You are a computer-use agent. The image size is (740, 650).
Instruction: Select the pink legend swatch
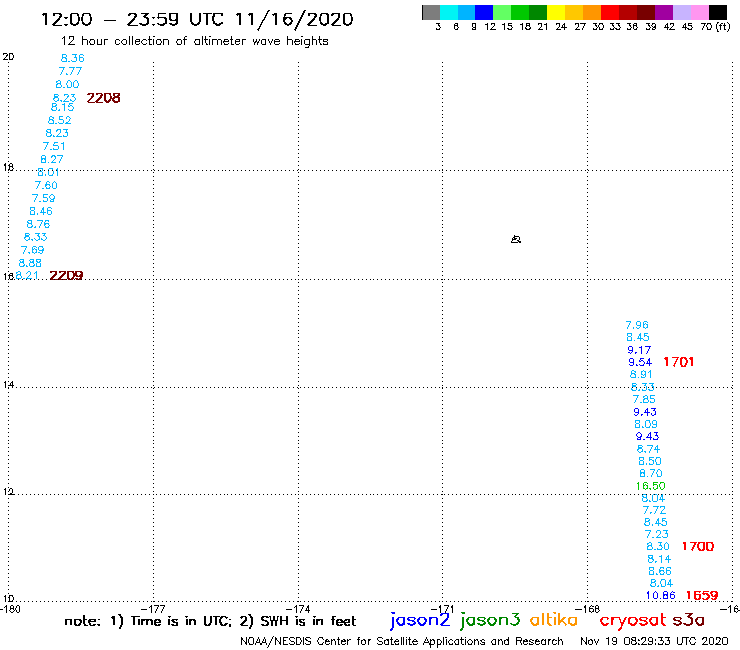tap(699, 12)
